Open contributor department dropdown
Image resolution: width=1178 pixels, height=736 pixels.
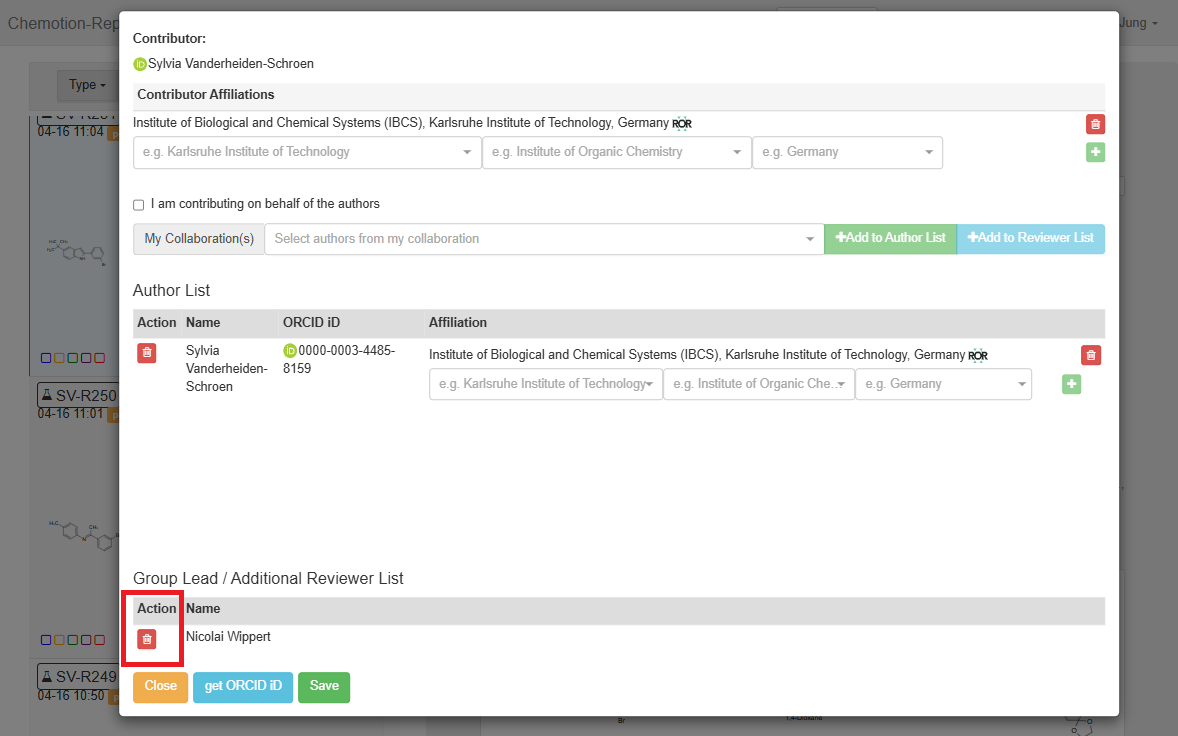tap(616, 153)
